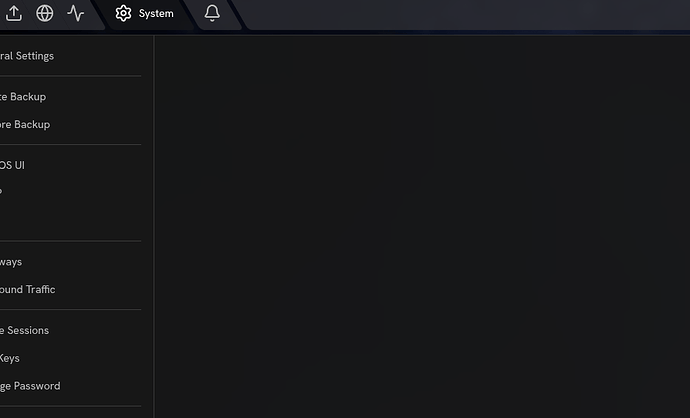Open the globe network tab
The width and height of the screenshot is (690, 418).
44,13
